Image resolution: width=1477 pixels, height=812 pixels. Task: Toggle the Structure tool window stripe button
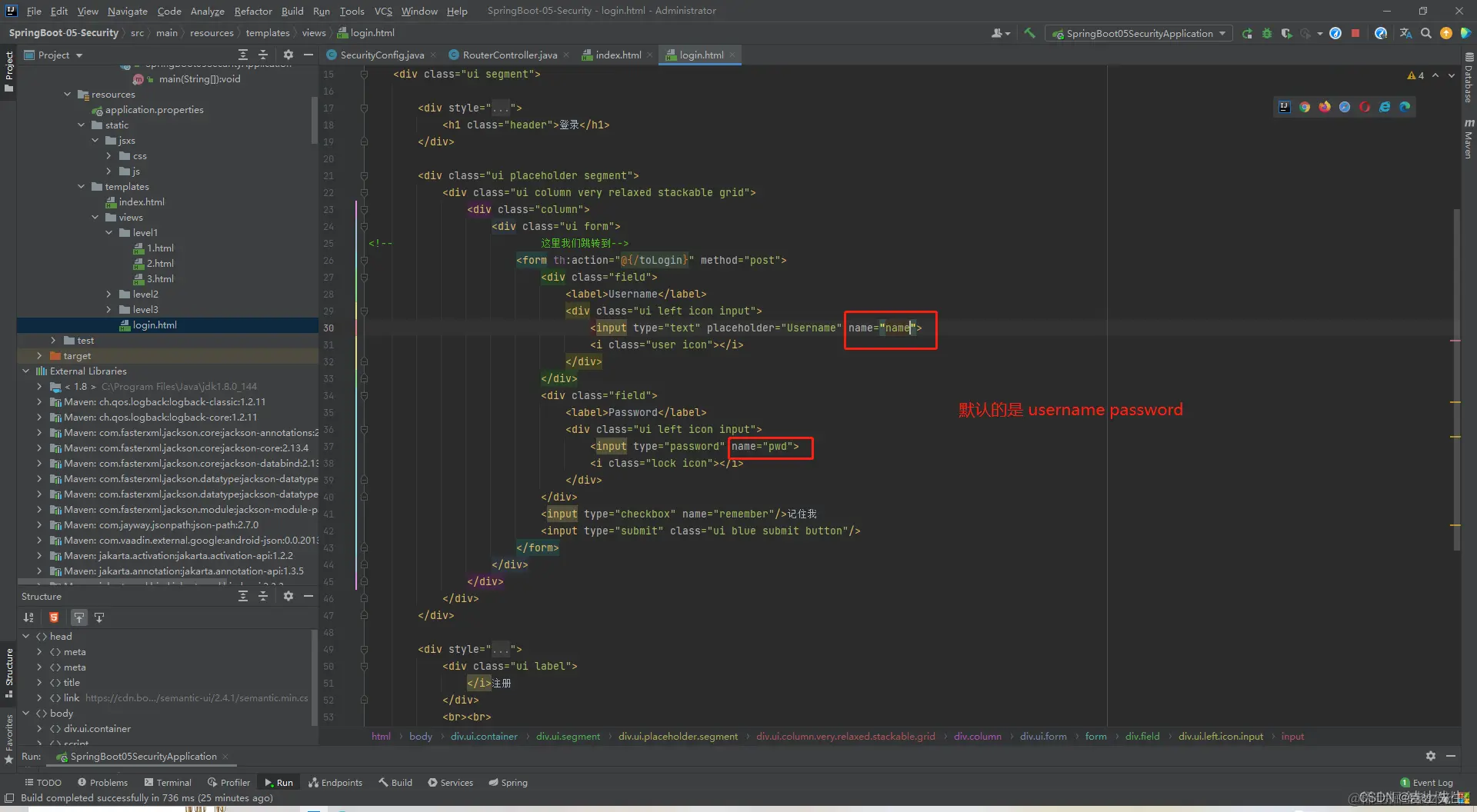click(x=8, y=673)
